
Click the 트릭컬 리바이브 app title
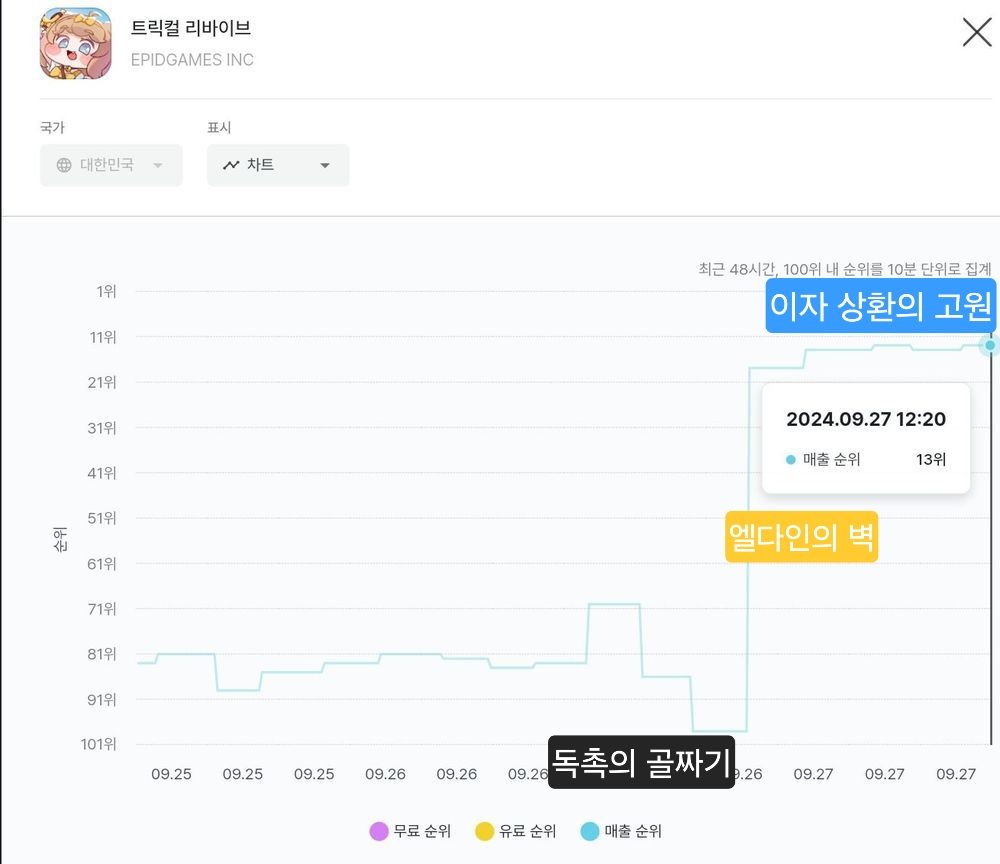pos(191,27)
